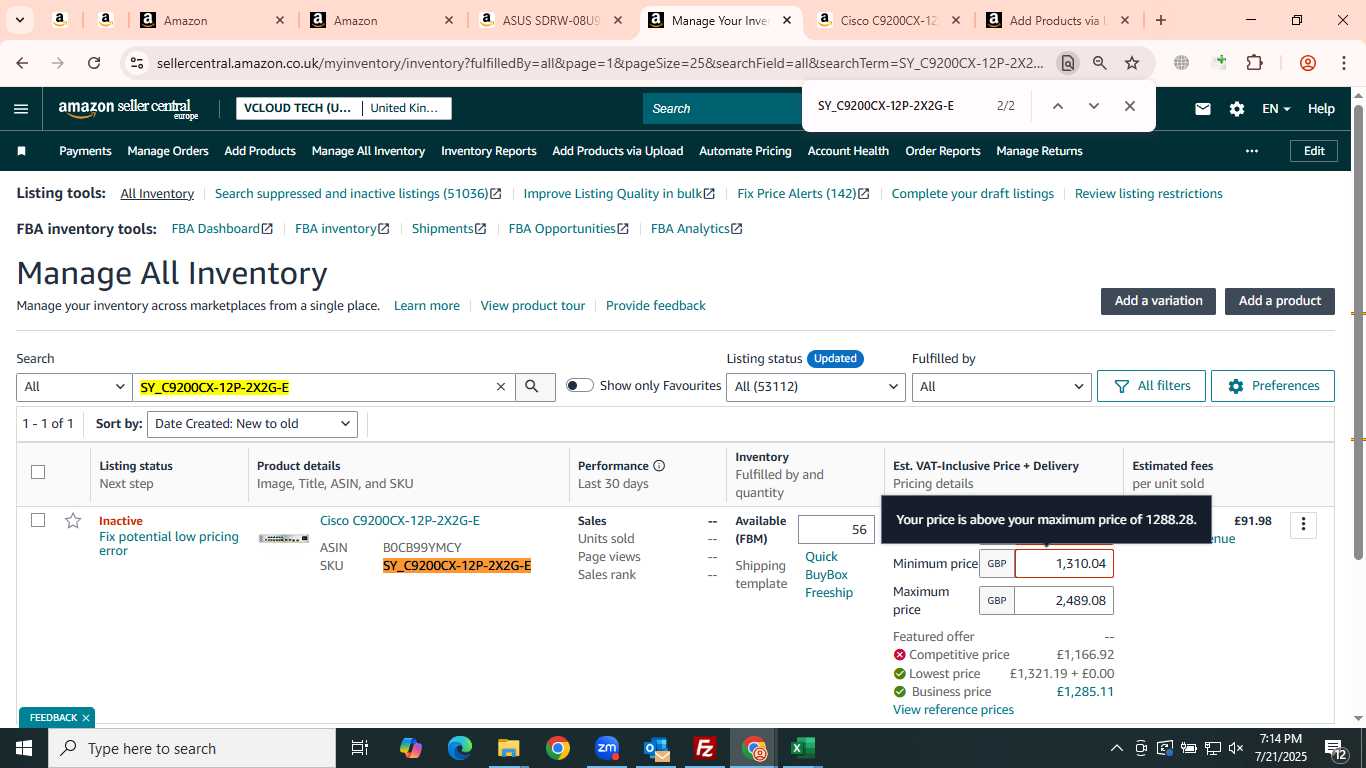The image size is (1366, 768).
Task: Open the Listing status dropdown
Action: pos(816,387)
